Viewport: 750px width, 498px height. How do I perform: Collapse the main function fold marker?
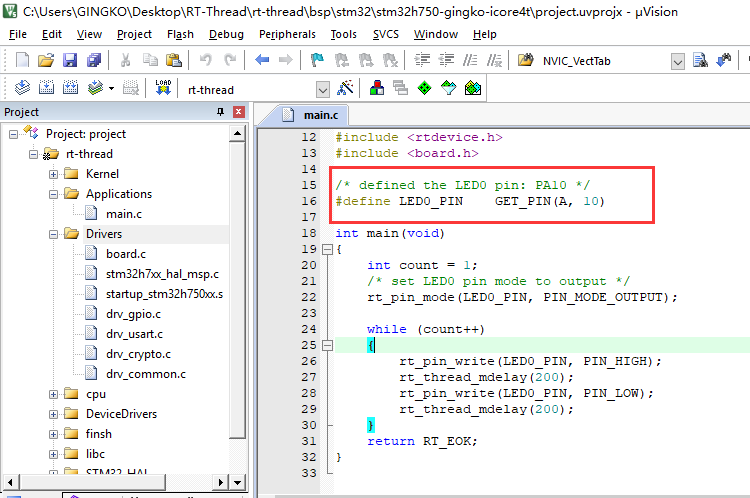[x=327, y=250]
